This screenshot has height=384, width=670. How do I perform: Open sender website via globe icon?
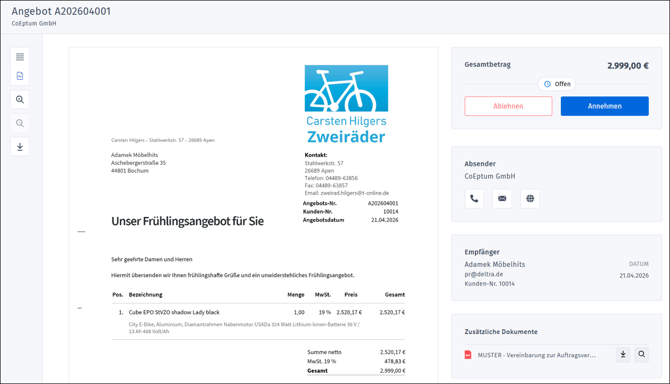pos(530,199)
